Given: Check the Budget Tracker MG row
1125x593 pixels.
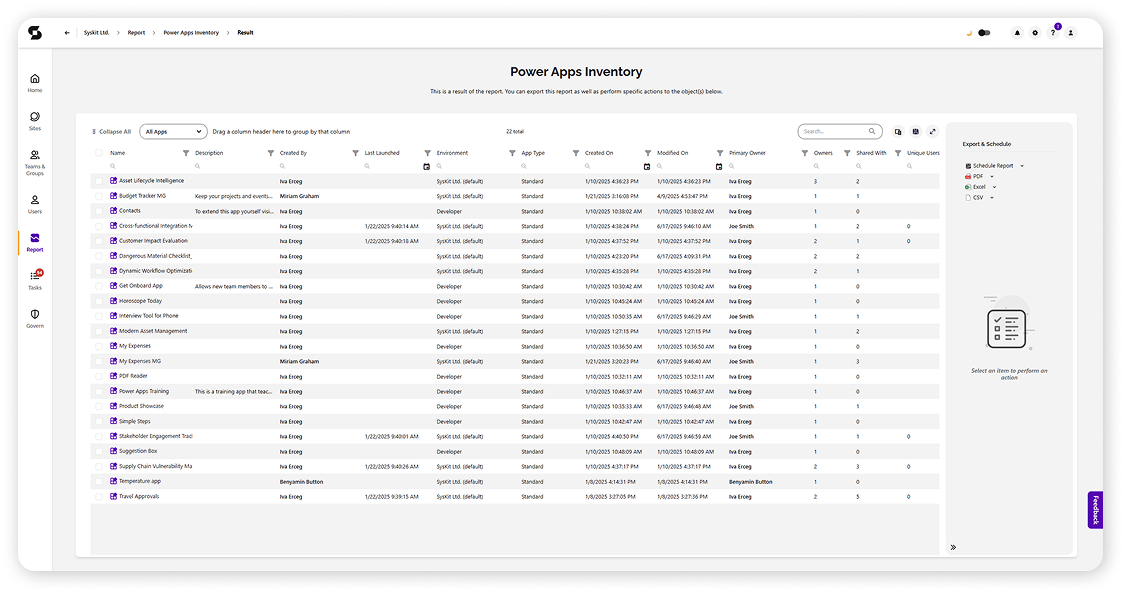Looking at the screenshot, I should (x=99, y=196).
